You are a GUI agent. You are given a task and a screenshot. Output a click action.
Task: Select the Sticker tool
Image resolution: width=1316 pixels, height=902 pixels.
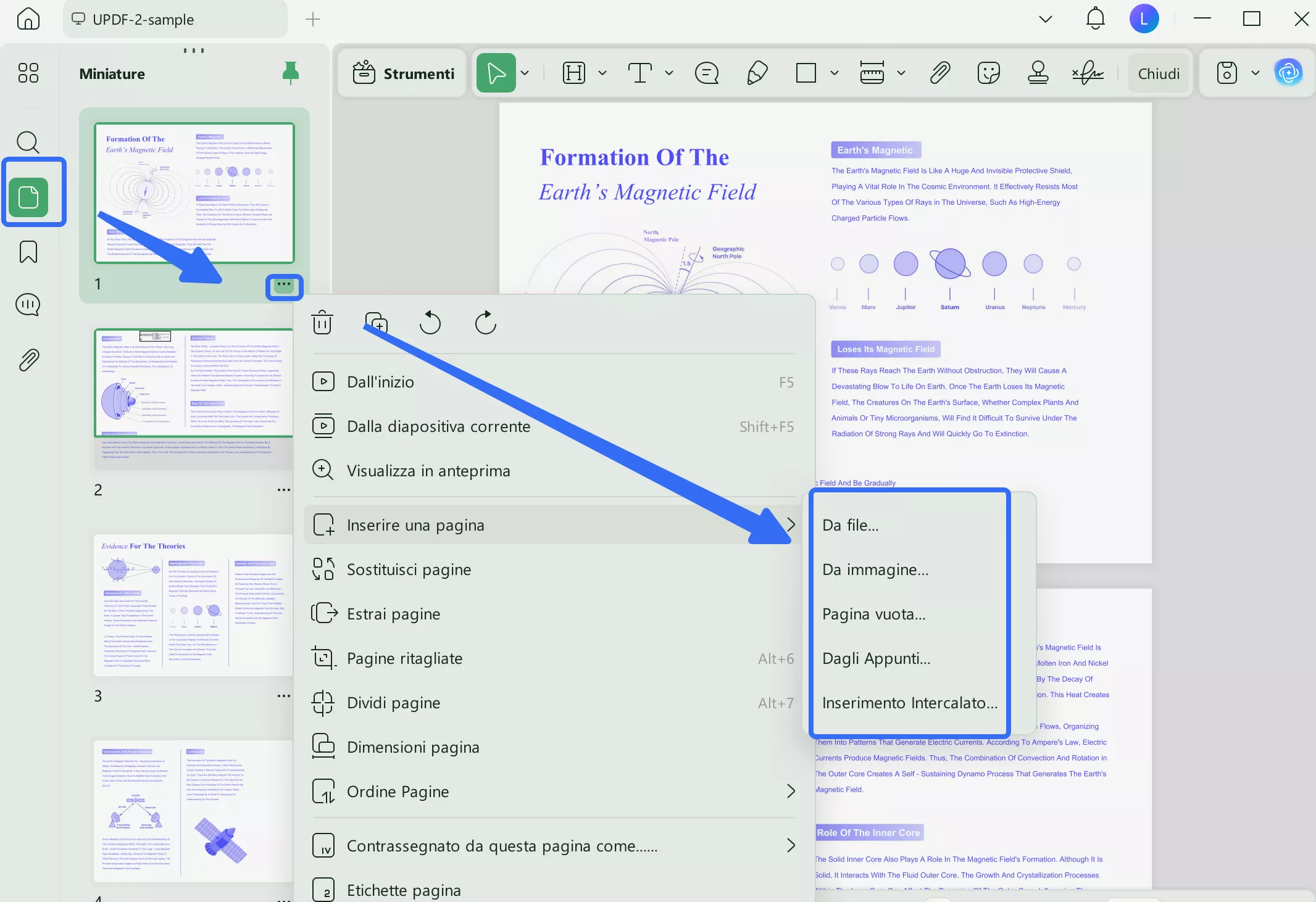click(988, 73)
